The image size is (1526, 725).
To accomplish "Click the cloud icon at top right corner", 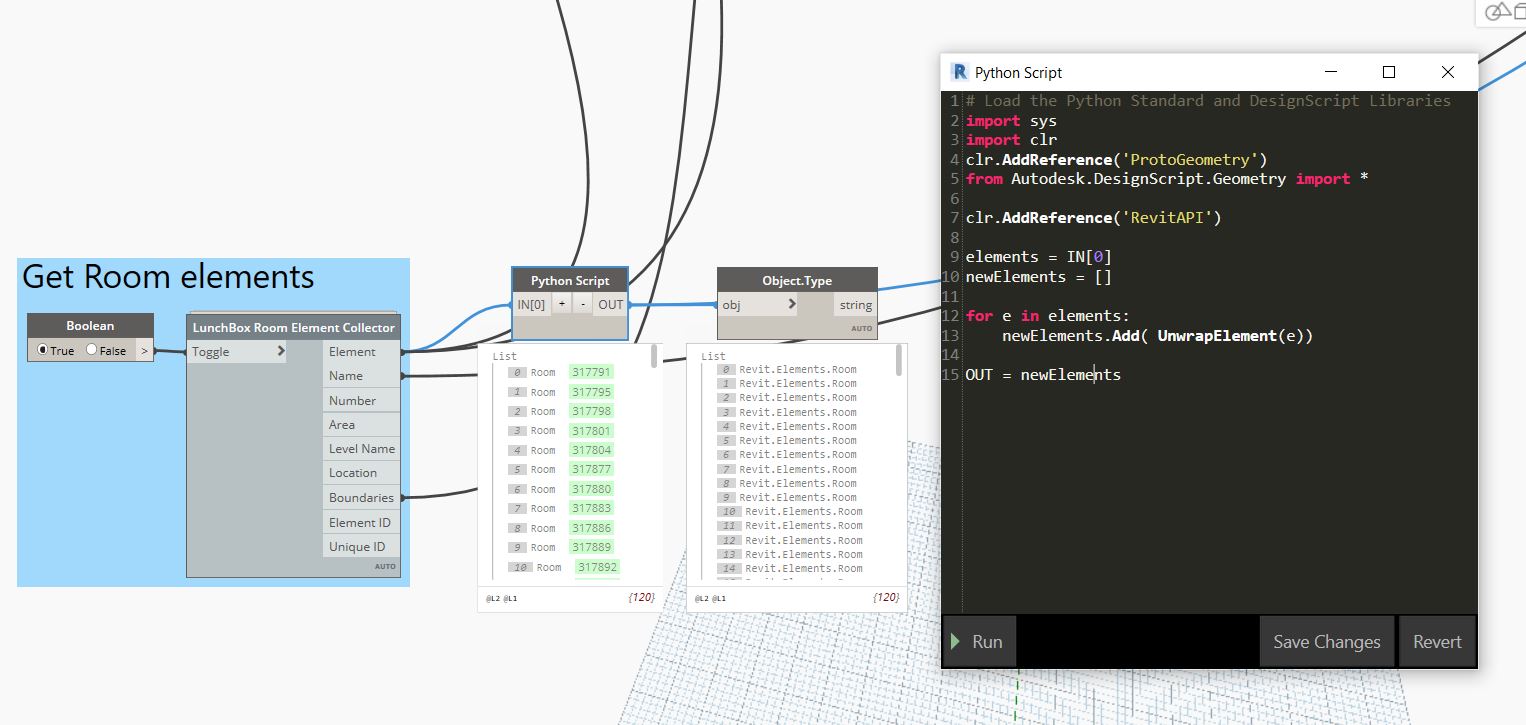I will [1497, 11].
